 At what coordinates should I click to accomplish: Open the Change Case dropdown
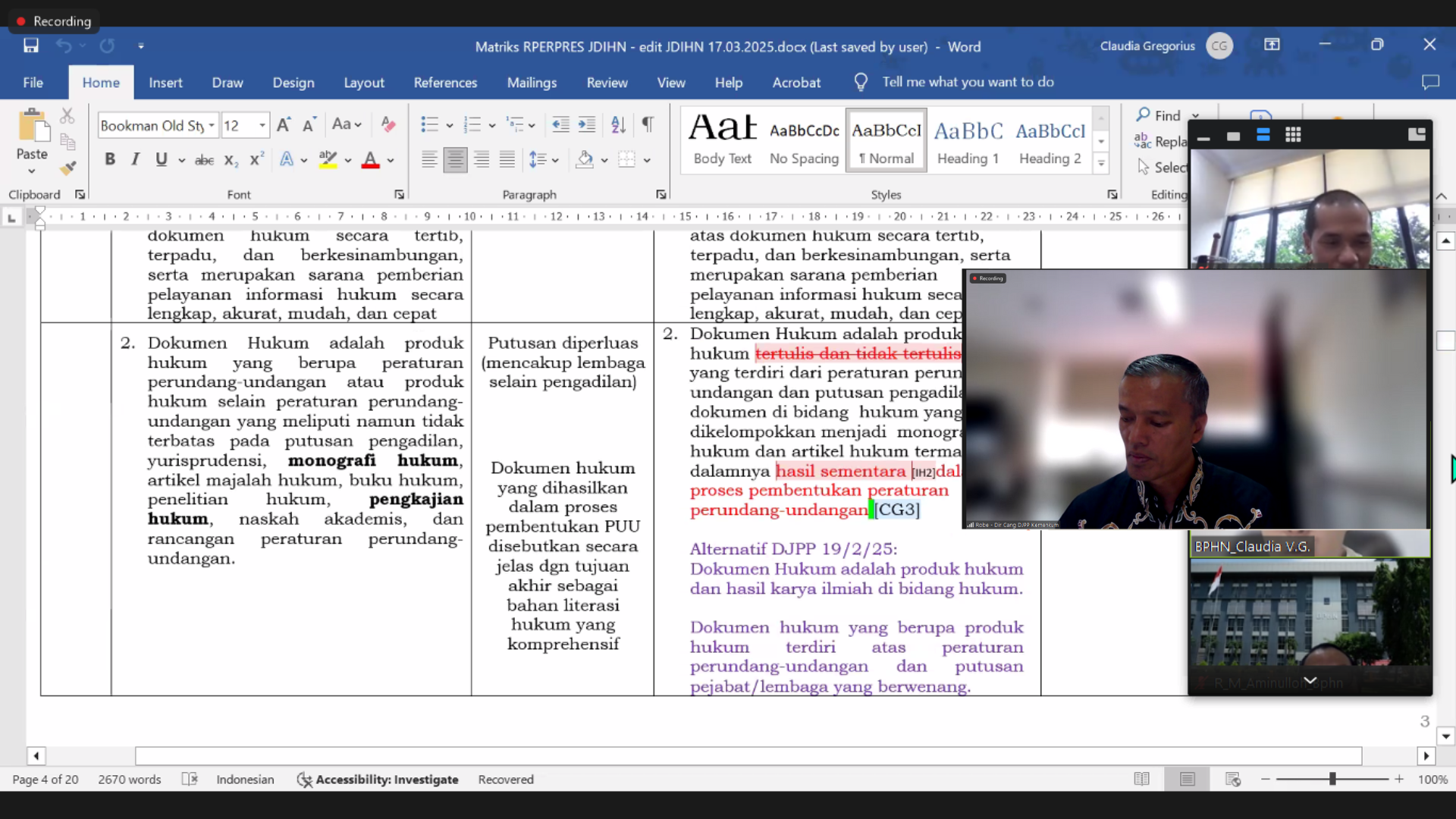coord(347,124)
